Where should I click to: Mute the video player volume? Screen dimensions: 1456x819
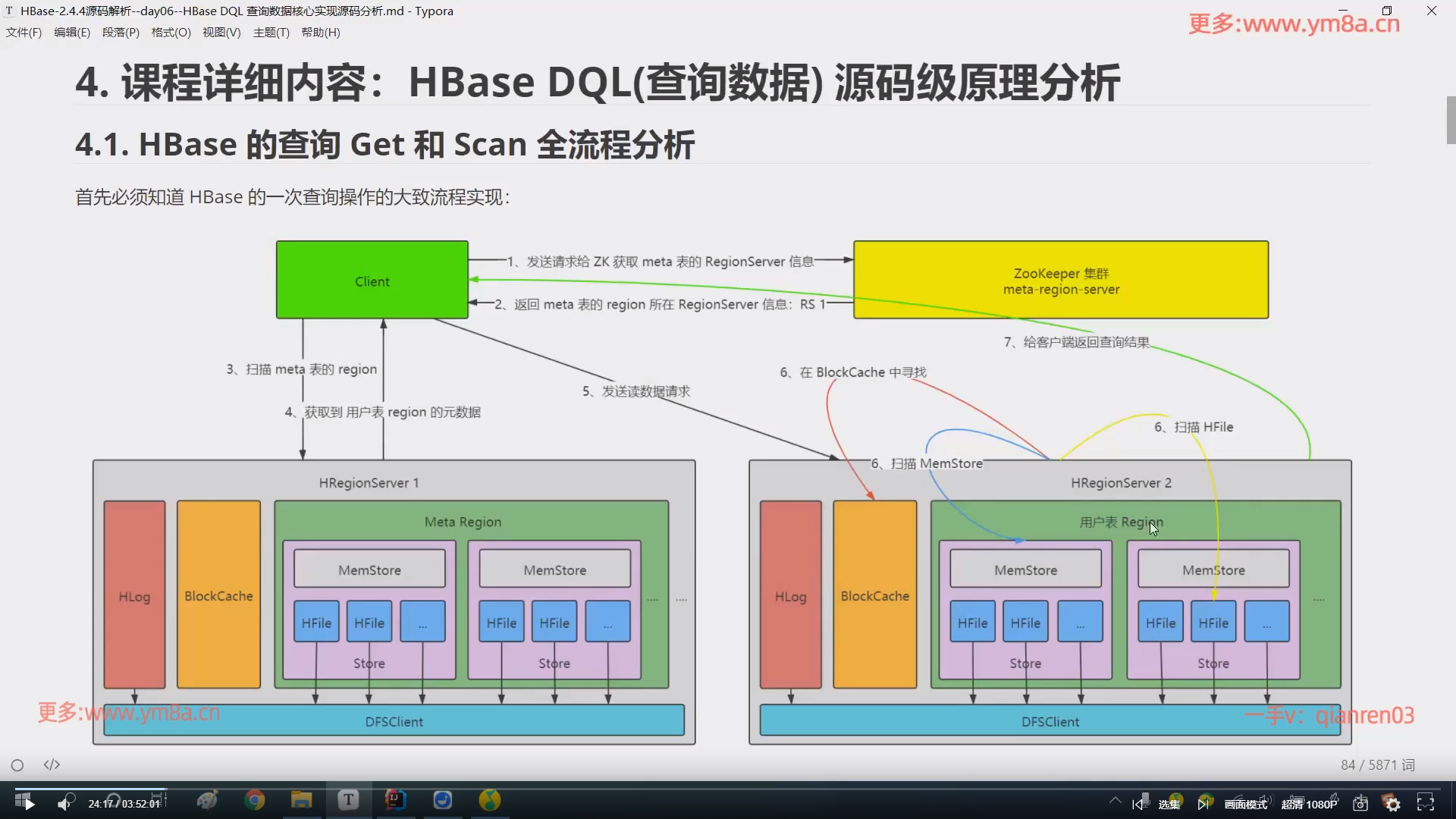[x=64, y=804]
